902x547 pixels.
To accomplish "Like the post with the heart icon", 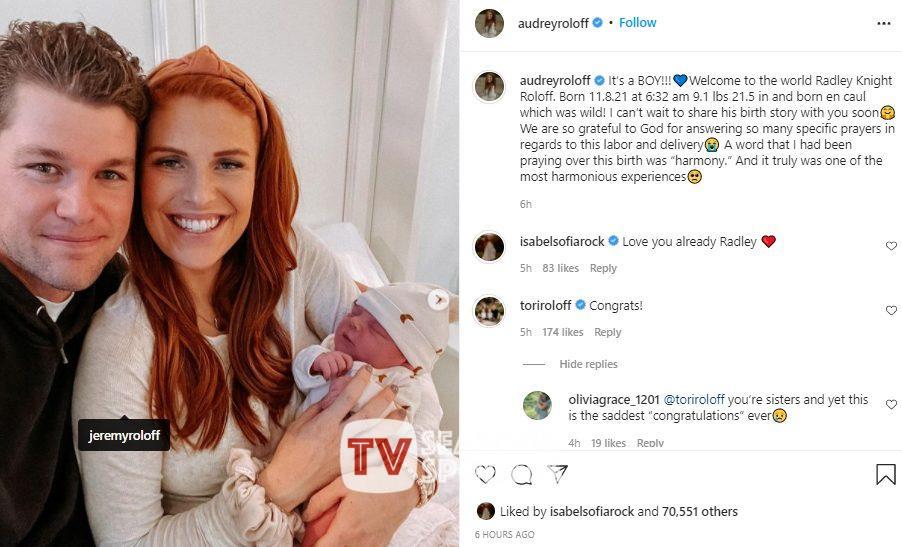I will tap(485, 475).
